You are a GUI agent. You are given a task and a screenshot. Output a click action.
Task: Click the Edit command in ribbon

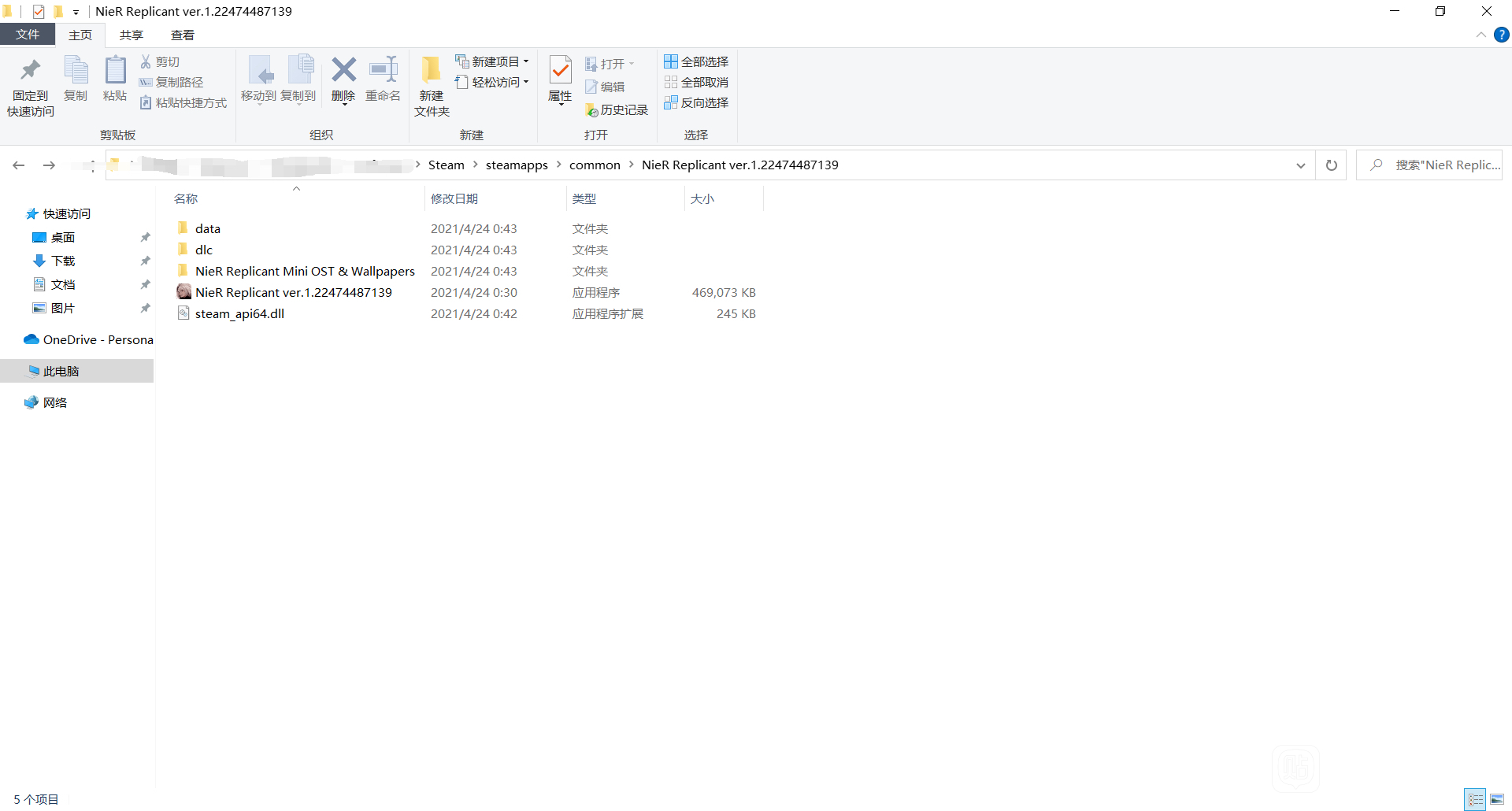click(x=605, y=87)
